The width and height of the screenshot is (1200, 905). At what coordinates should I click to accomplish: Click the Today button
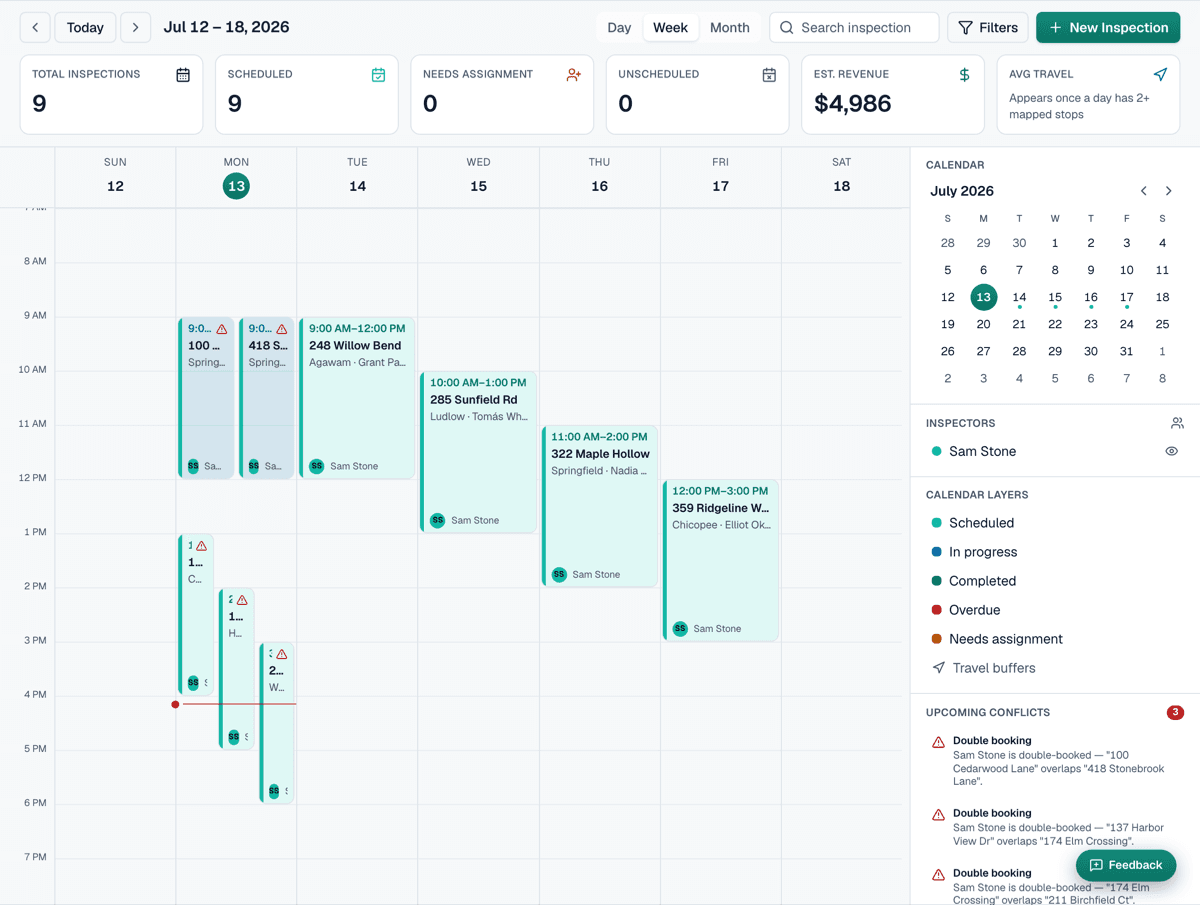coord(85,28)
